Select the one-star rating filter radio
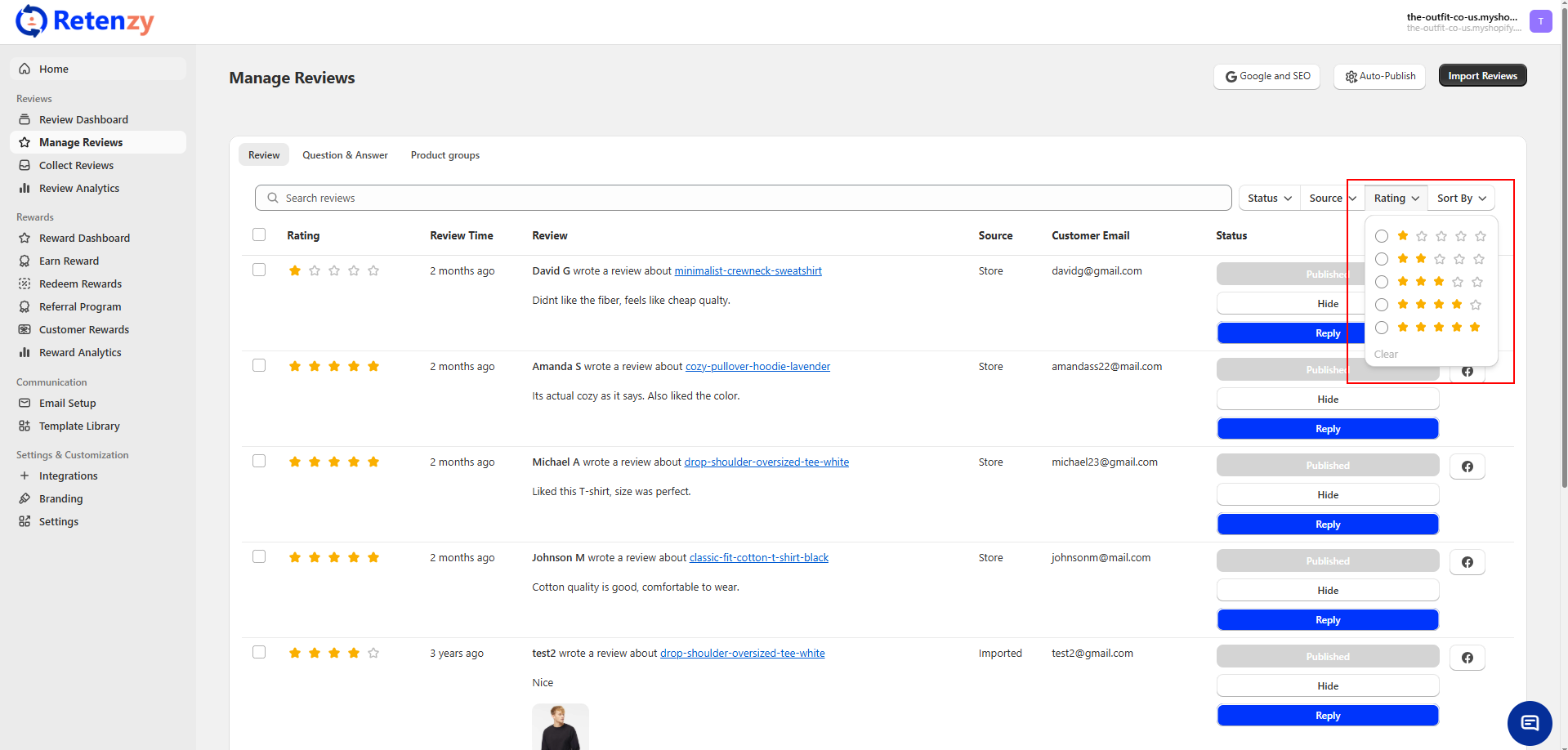 pyautogui.click(x=1381, y=236)
